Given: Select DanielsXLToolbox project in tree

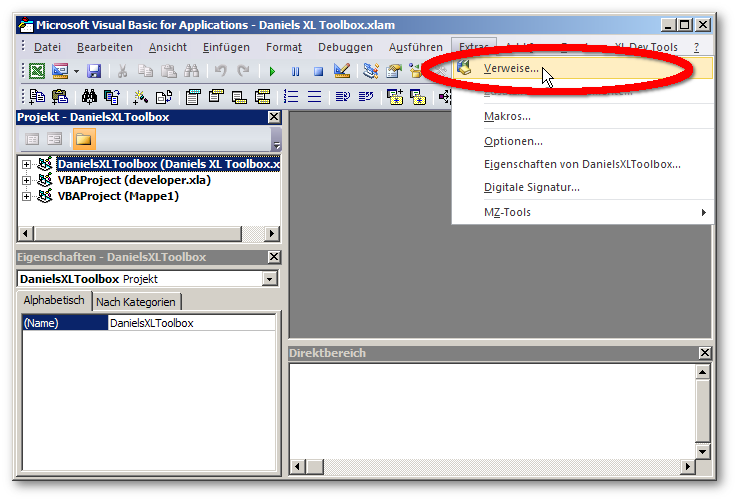Looking at the screenshot, I should [x=168, y=164].
